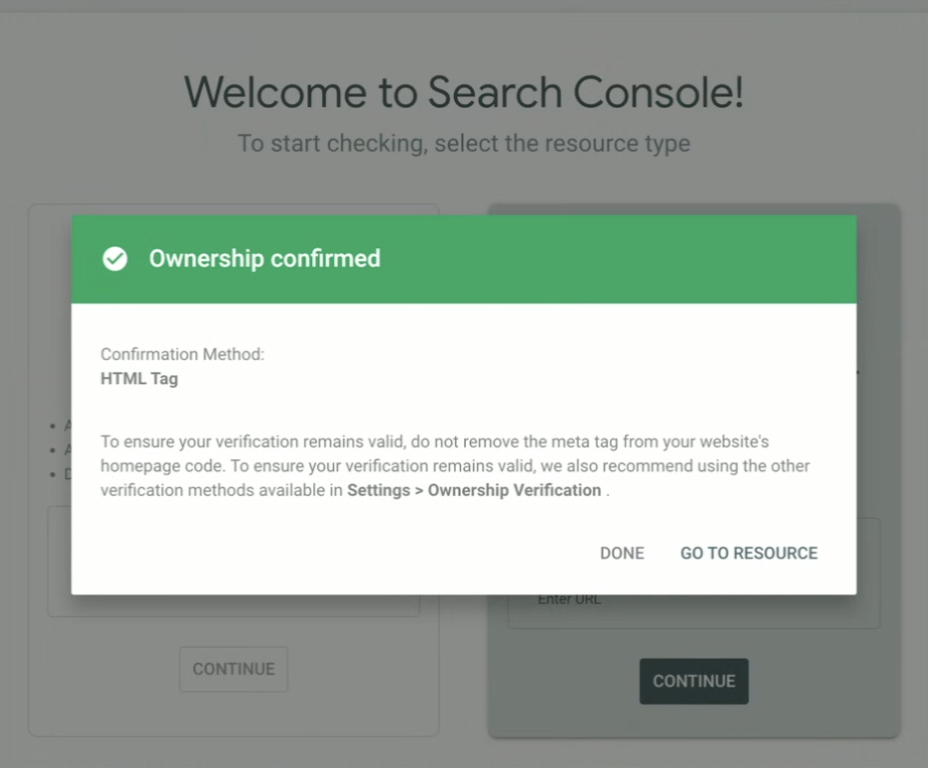The width and height of the screenshot is (928, 768).
Task: Click the Confirmation Method: label
Action: point(182,354)
